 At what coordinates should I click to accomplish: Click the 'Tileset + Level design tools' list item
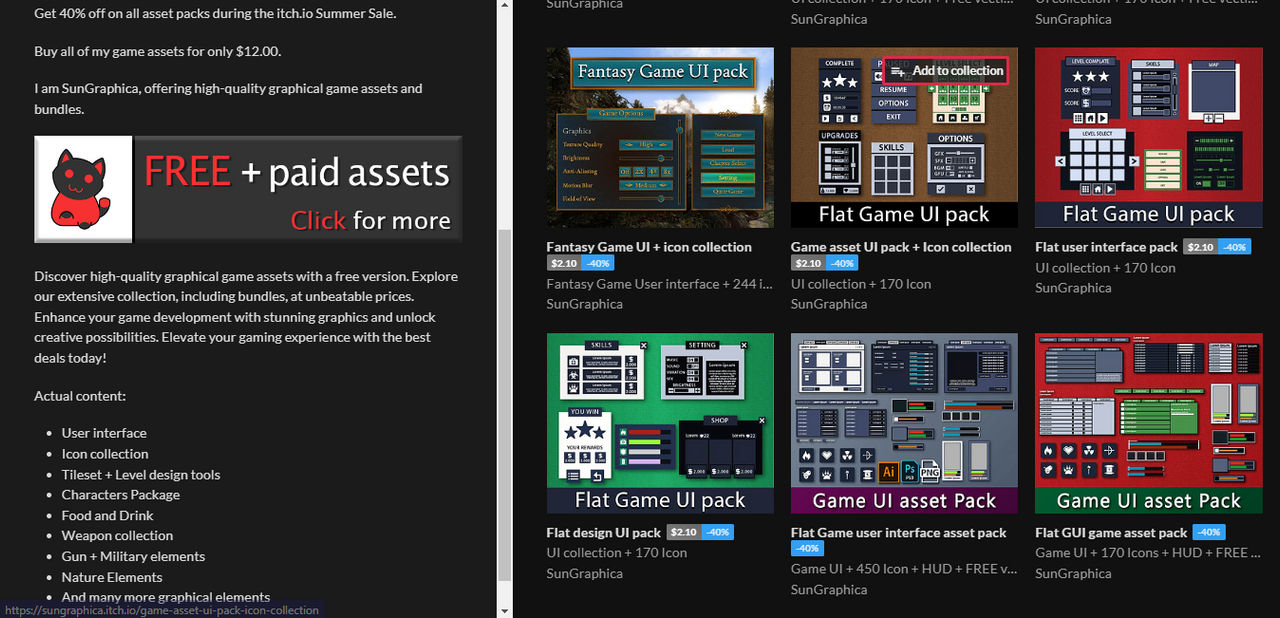[141, 475]
